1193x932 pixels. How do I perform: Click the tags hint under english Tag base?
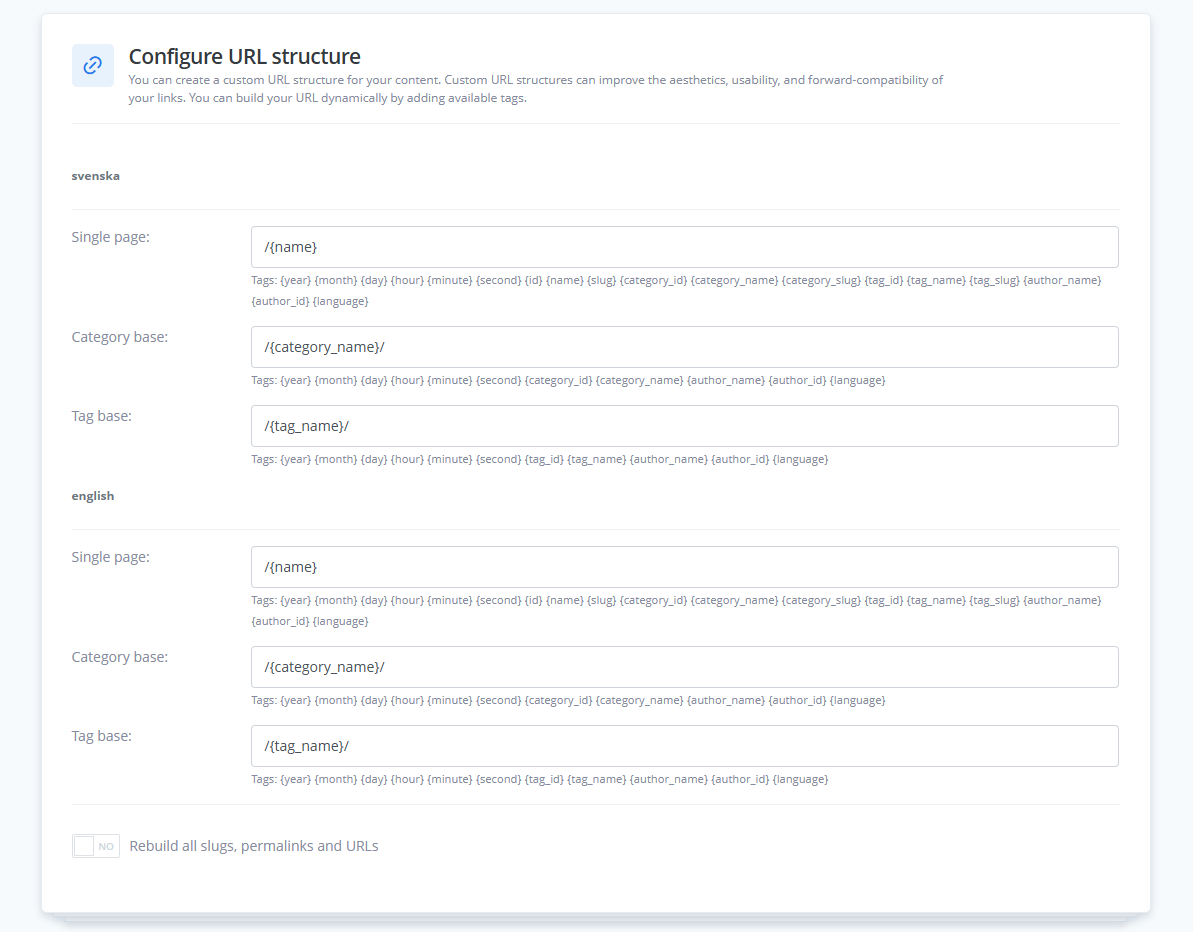(x=540, y=780)
